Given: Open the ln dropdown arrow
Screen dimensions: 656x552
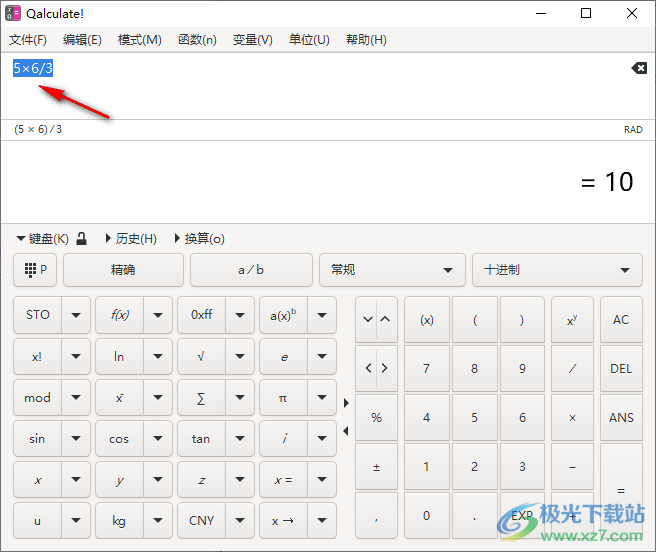Looking at the screenshot, I should point(158,357).
